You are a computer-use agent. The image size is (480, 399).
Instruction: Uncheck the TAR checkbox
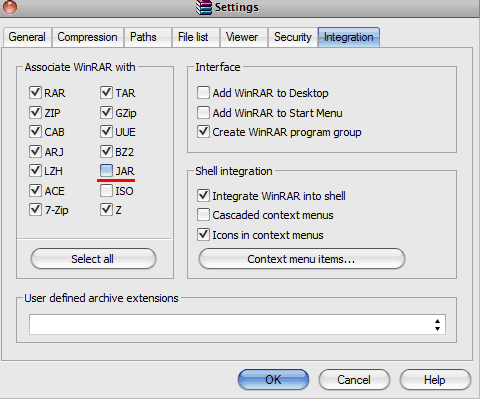(x=106, y=92)
